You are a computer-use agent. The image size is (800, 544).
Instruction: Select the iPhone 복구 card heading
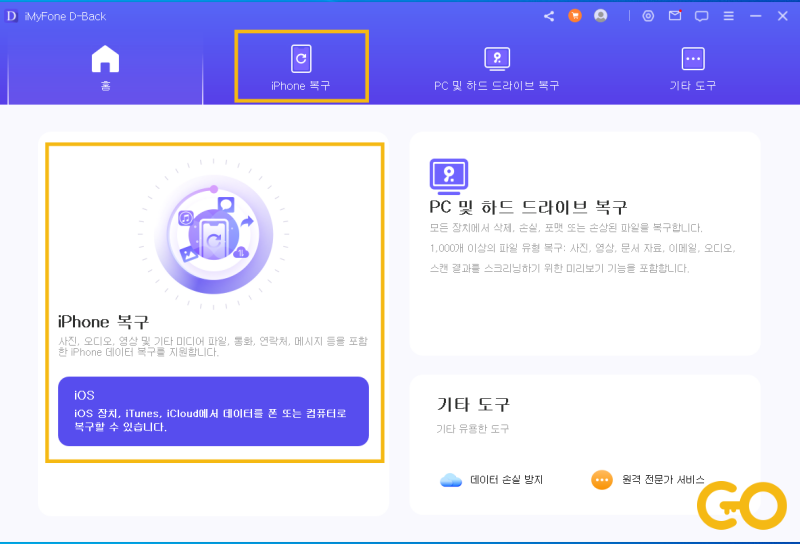click(104, 322)
